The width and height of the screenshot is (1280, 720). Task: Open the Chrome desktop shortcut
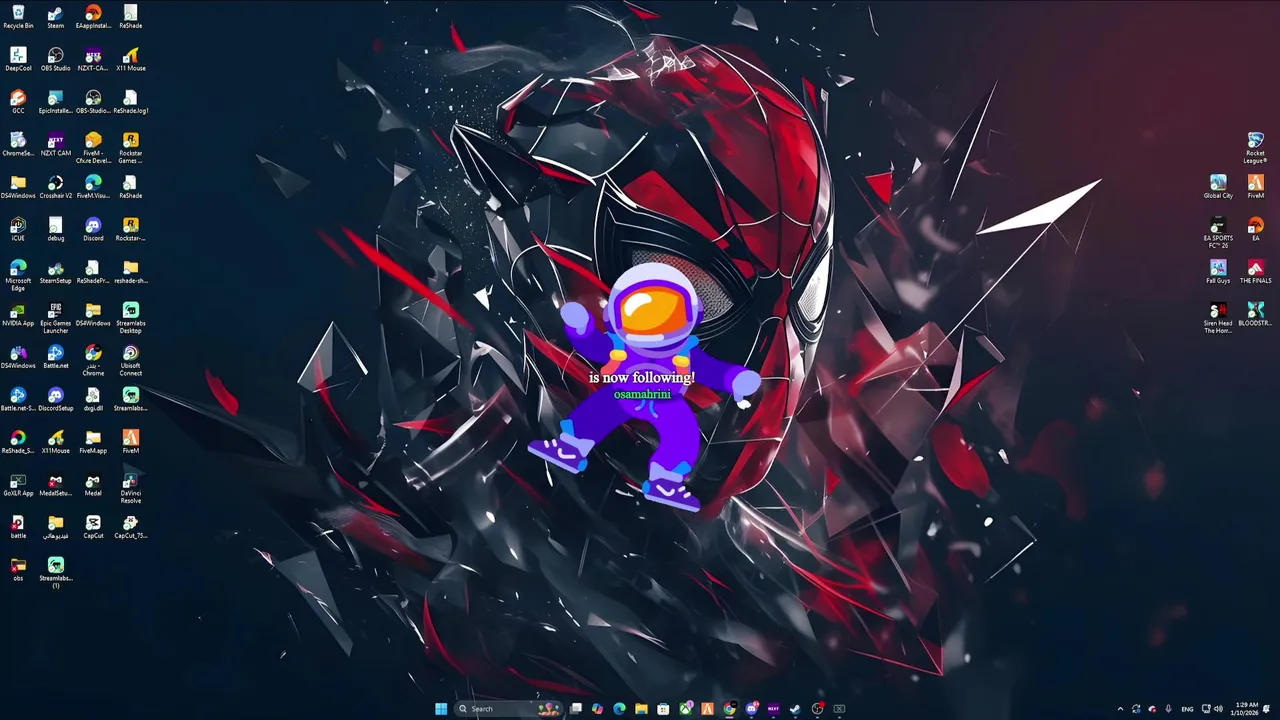point(93,360)
